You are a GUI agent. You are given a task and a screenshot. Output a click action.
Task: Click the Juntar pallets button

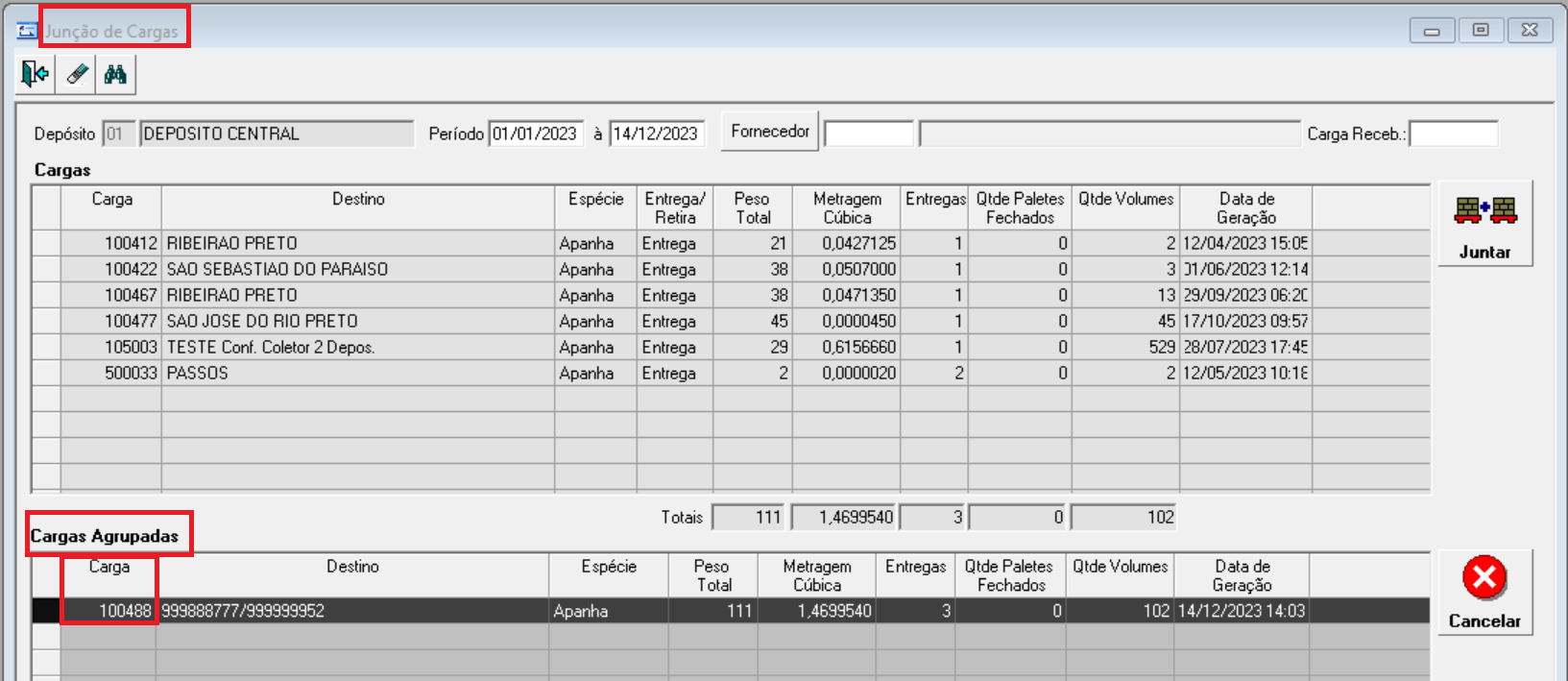point(1484,224)
